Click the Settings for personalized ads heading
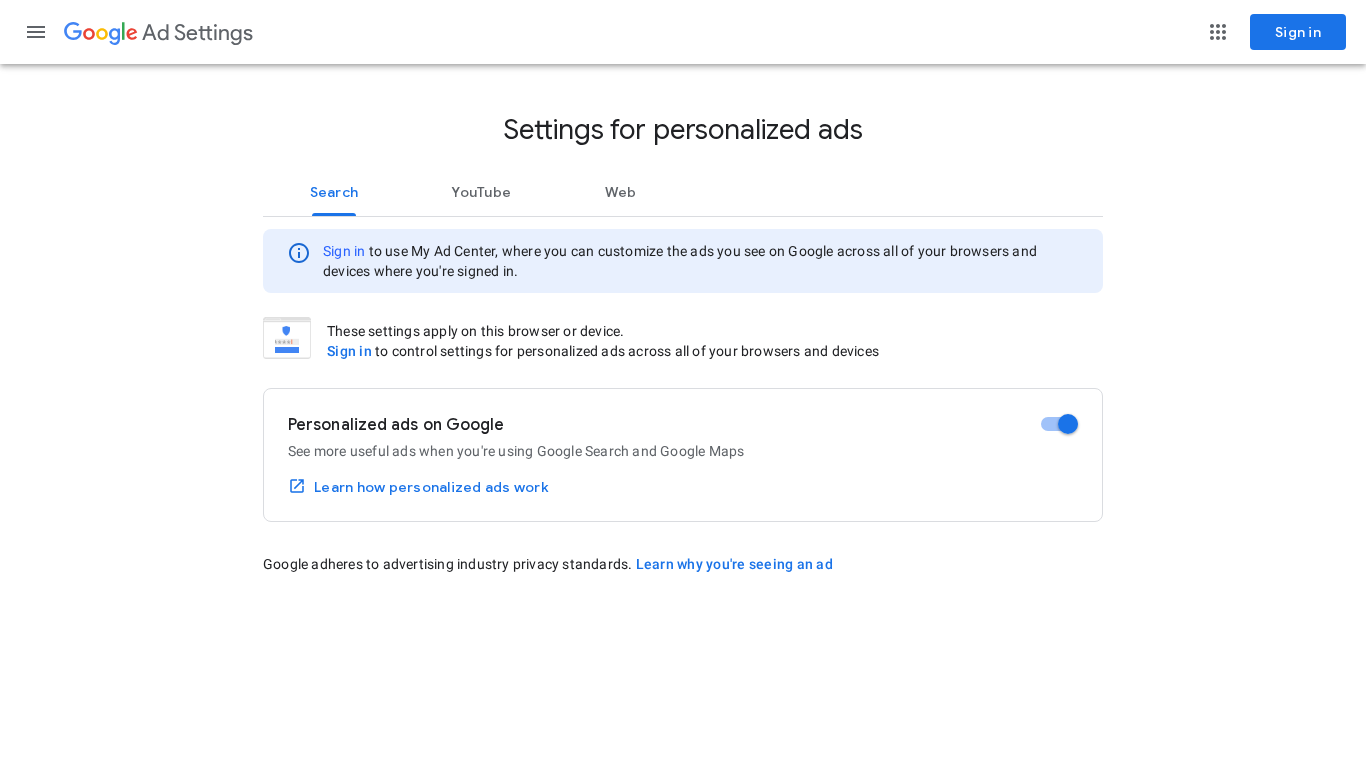Viewport: 1366px width, 768px height. [x=683, y=130]
